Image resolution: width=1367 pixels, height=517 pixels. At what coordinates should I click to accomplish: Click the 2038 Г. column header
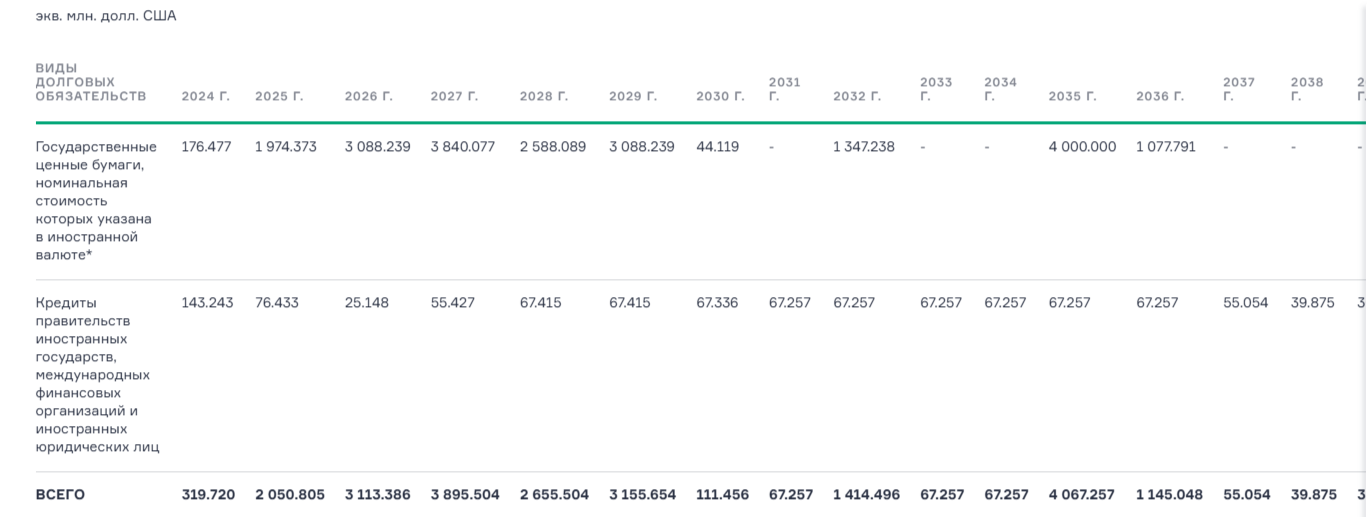pos(1306,89)
